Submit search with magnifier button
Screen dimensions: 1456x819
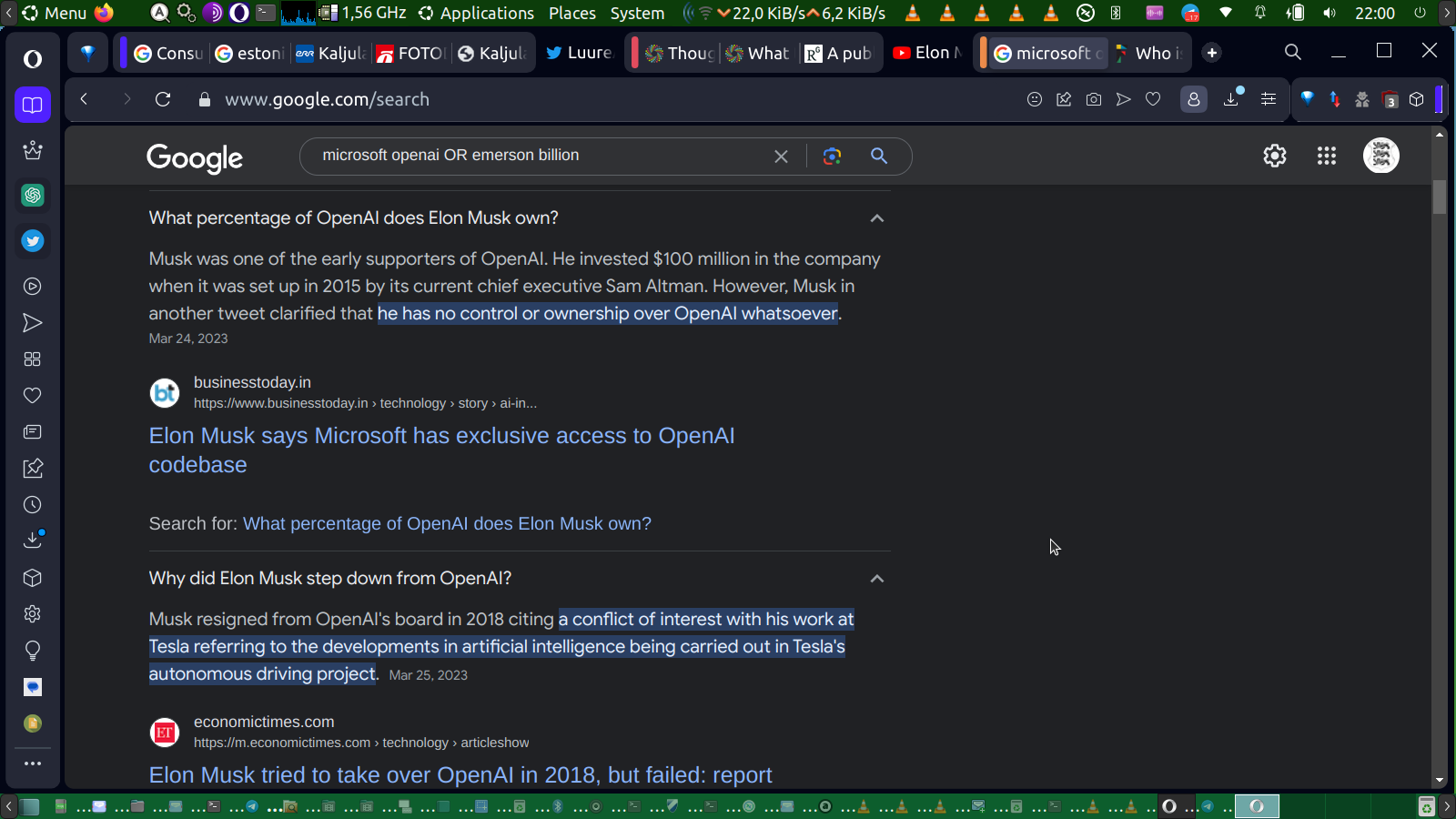(879, 156)
